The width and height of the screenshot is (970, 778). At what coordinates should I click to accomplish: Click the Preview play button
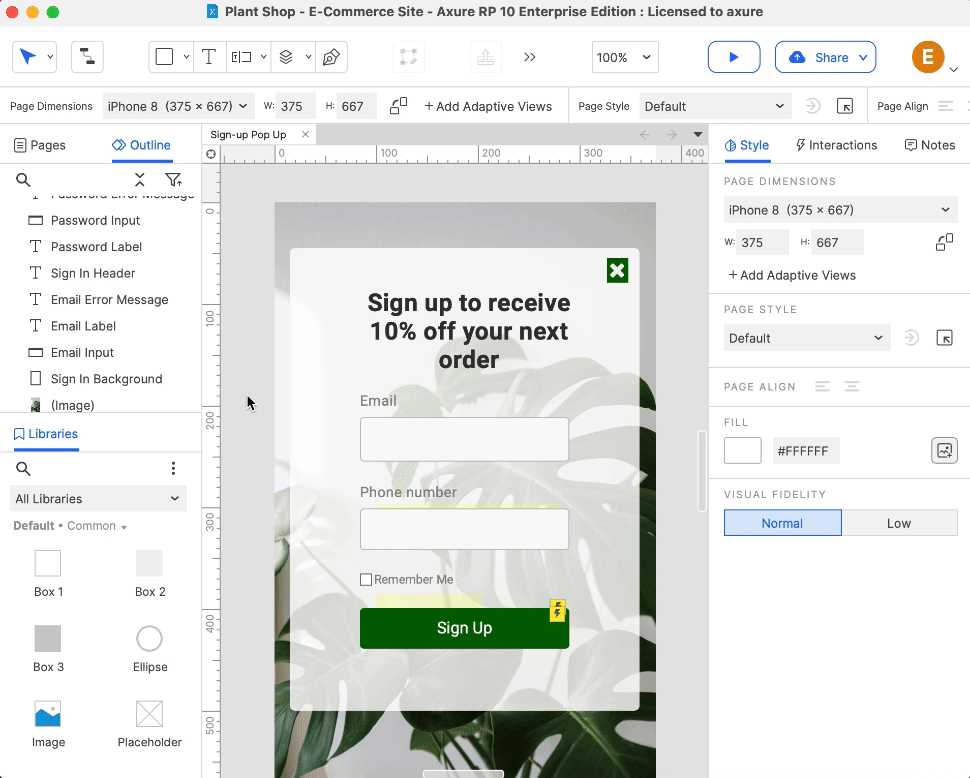733,57
